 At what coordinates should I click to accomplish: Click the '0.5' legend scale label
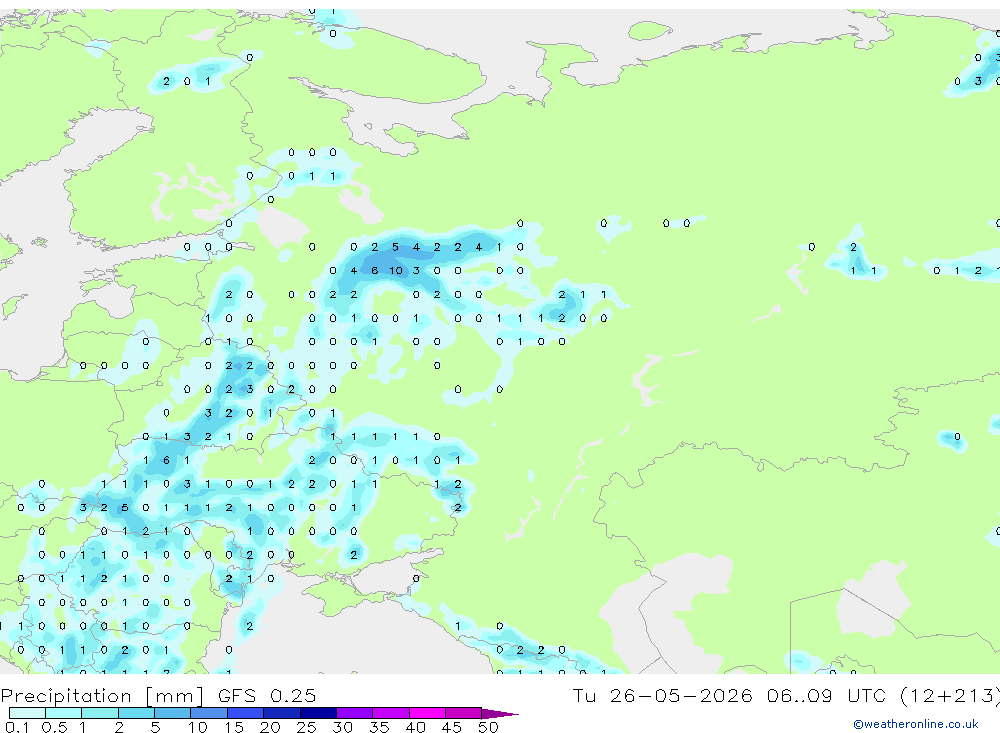[x=54, y=727]
